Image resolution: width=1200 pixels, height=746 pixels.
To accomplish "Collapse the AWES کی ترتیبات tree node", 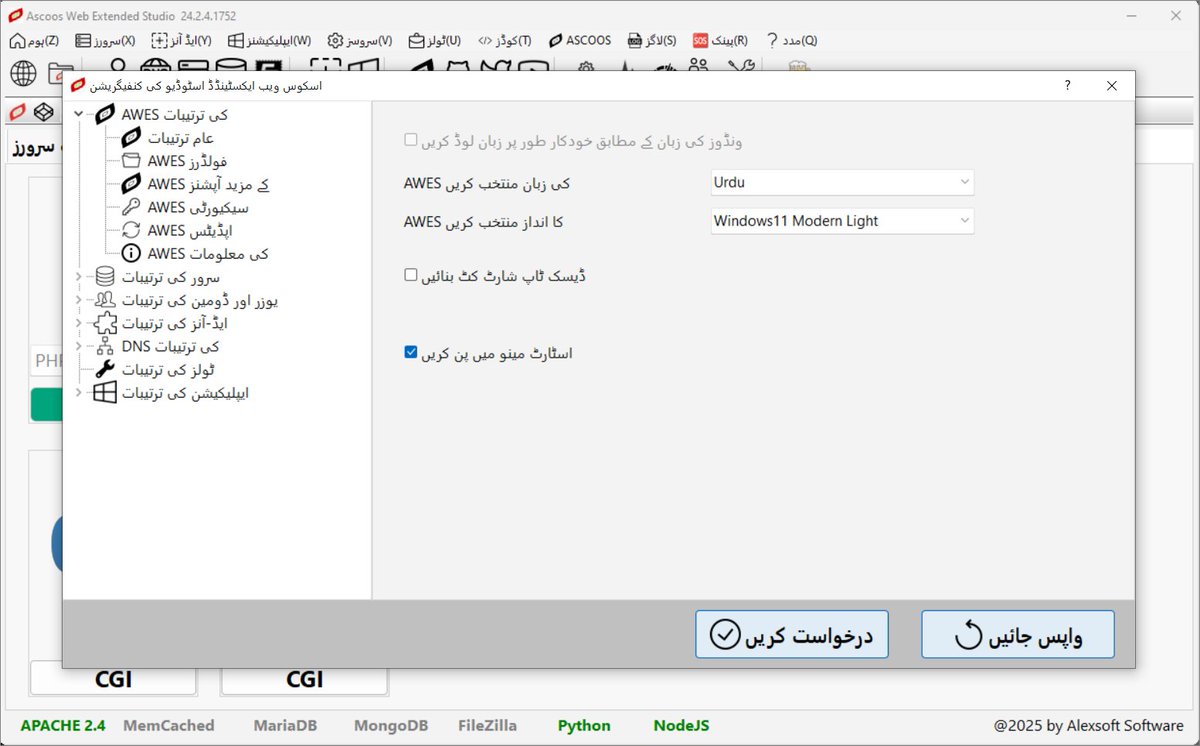I will coord(78,115).
